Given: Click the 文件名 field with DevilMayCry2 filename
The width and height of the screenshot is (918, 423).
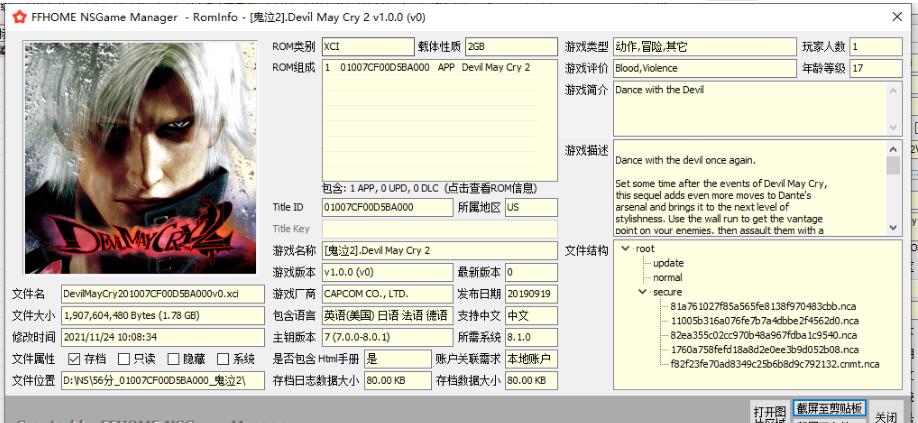Looking at the screenshot, I should pyautogui.click(x=162, y=294).
